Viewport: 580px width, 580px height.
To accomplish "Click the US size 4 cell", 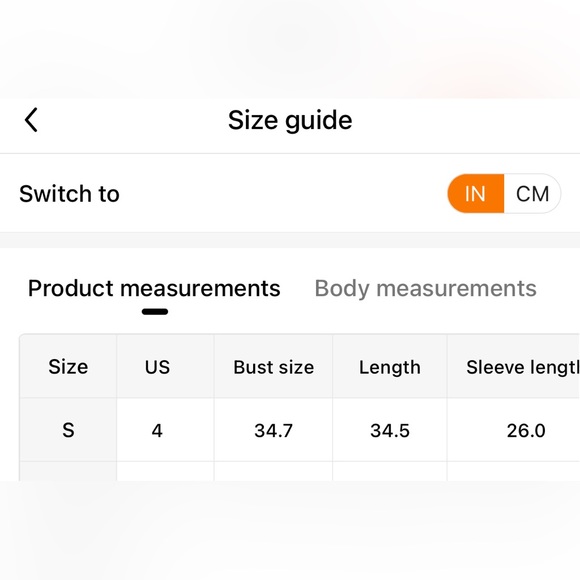I will pos(157,430).
